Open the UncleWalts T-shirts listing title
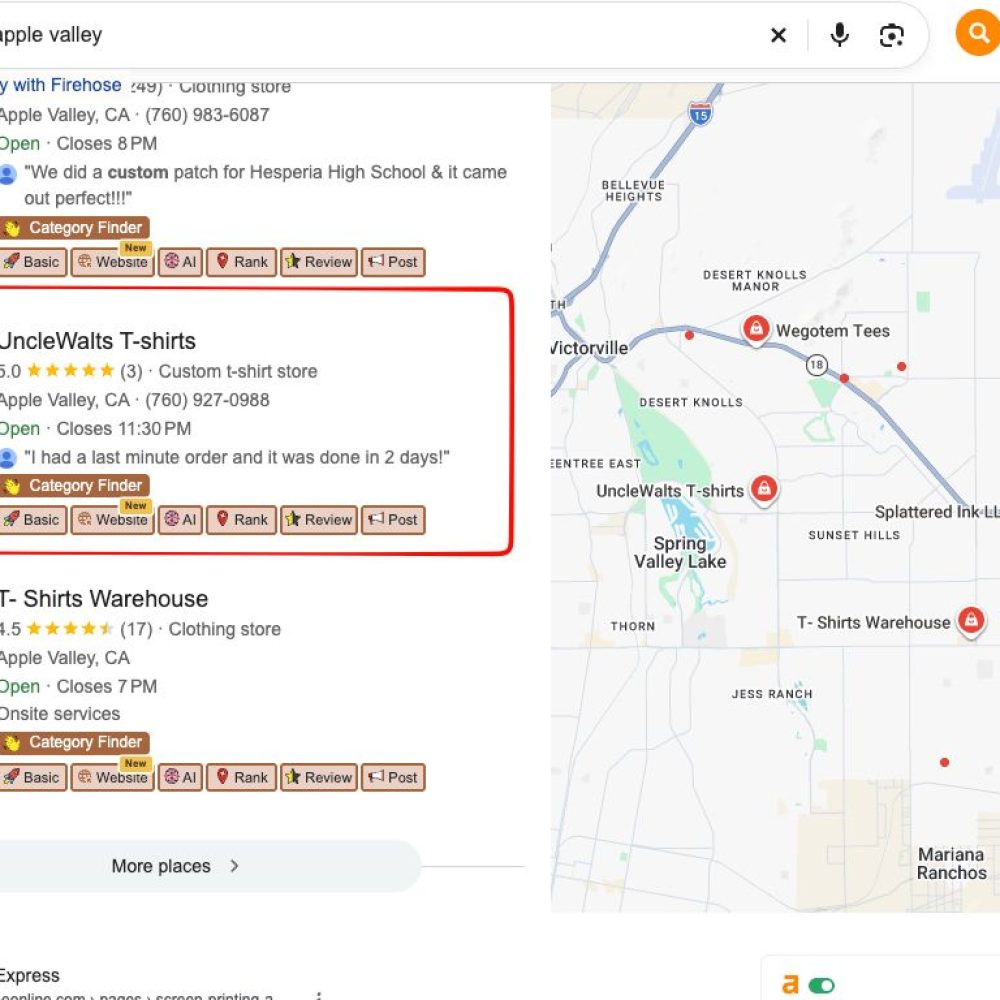 pyautogui.click(x=98, y=341)
